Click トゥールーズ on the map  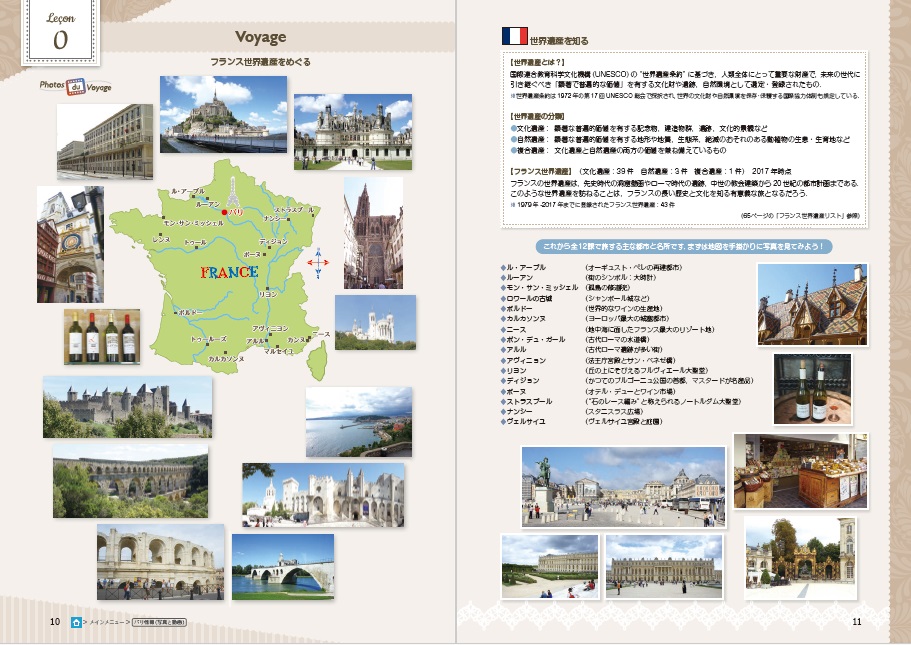tap(209, 339)
